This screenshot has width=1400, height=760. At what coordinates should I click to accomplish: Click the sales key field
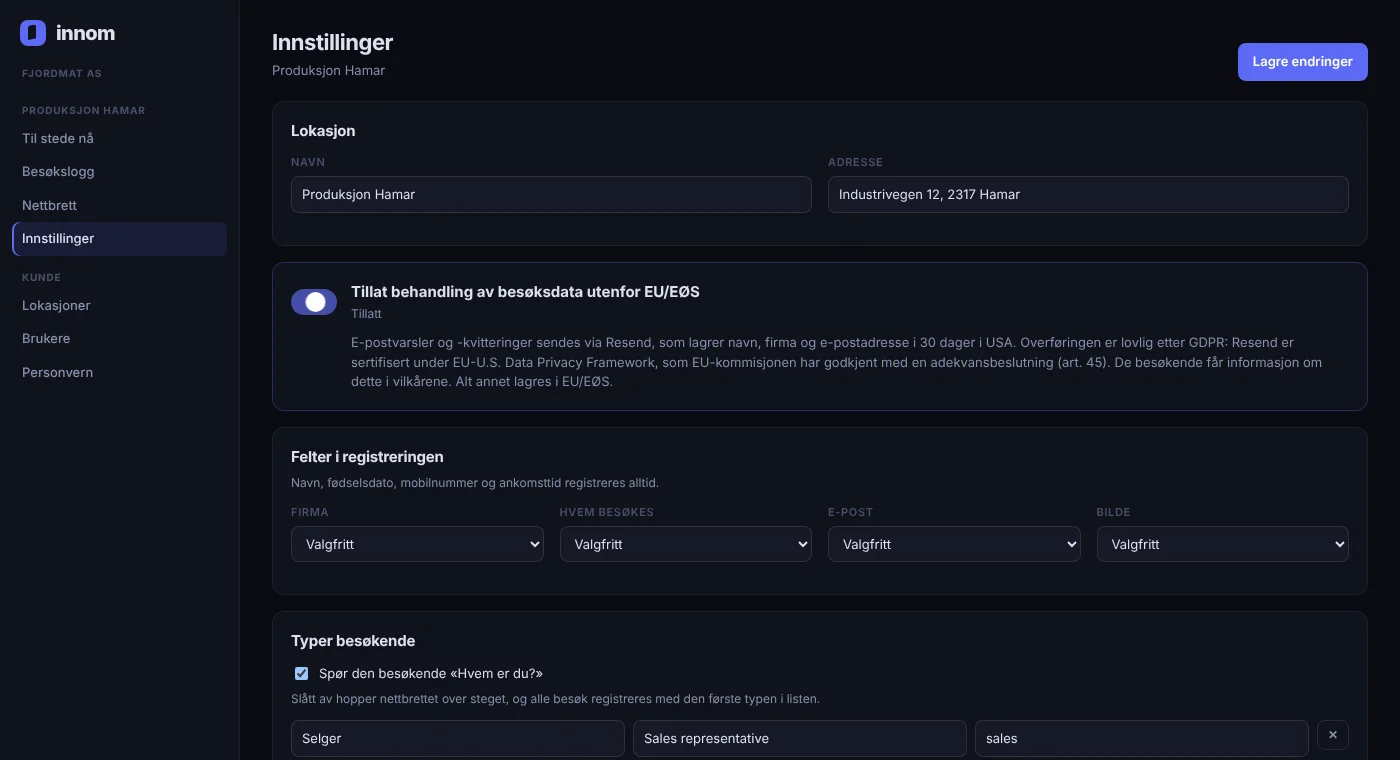click(x=1142, y=738)
